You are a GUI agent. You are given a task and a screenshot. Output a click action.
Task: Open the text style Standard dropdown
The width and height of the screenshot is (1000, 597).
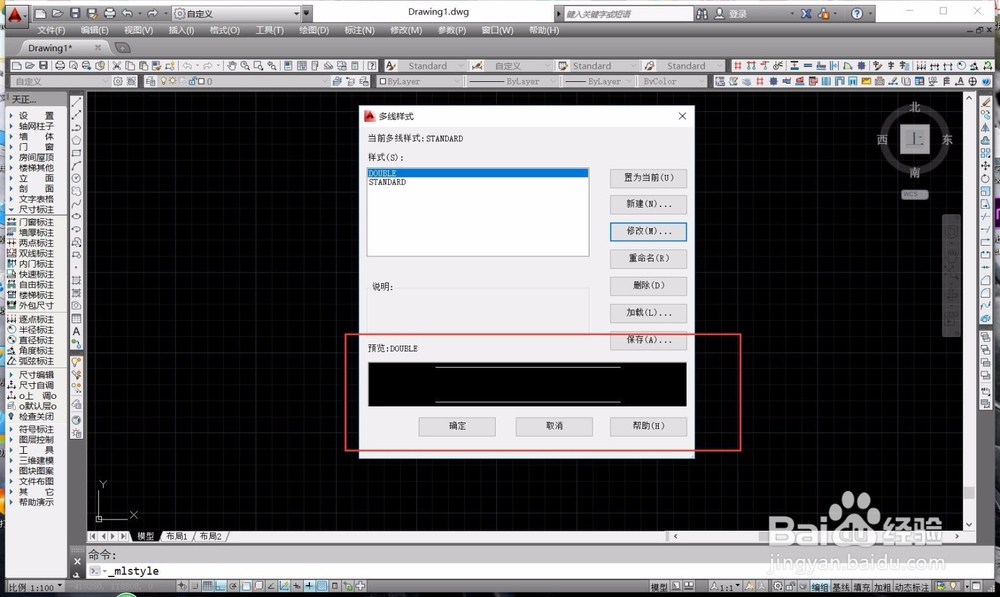434,66
